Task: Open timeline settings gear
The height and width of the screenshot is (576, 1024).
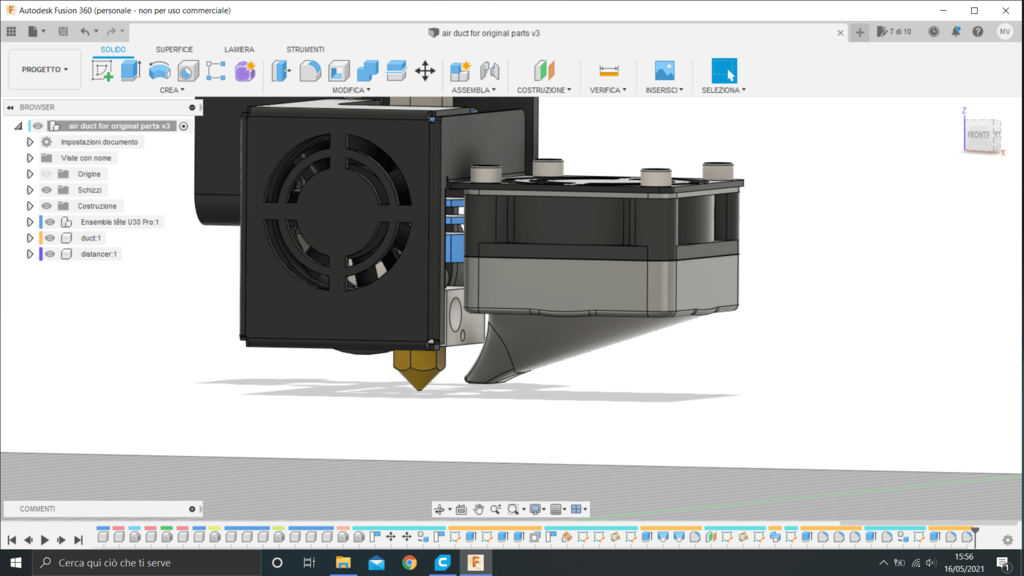Action: coord(1008,540)
